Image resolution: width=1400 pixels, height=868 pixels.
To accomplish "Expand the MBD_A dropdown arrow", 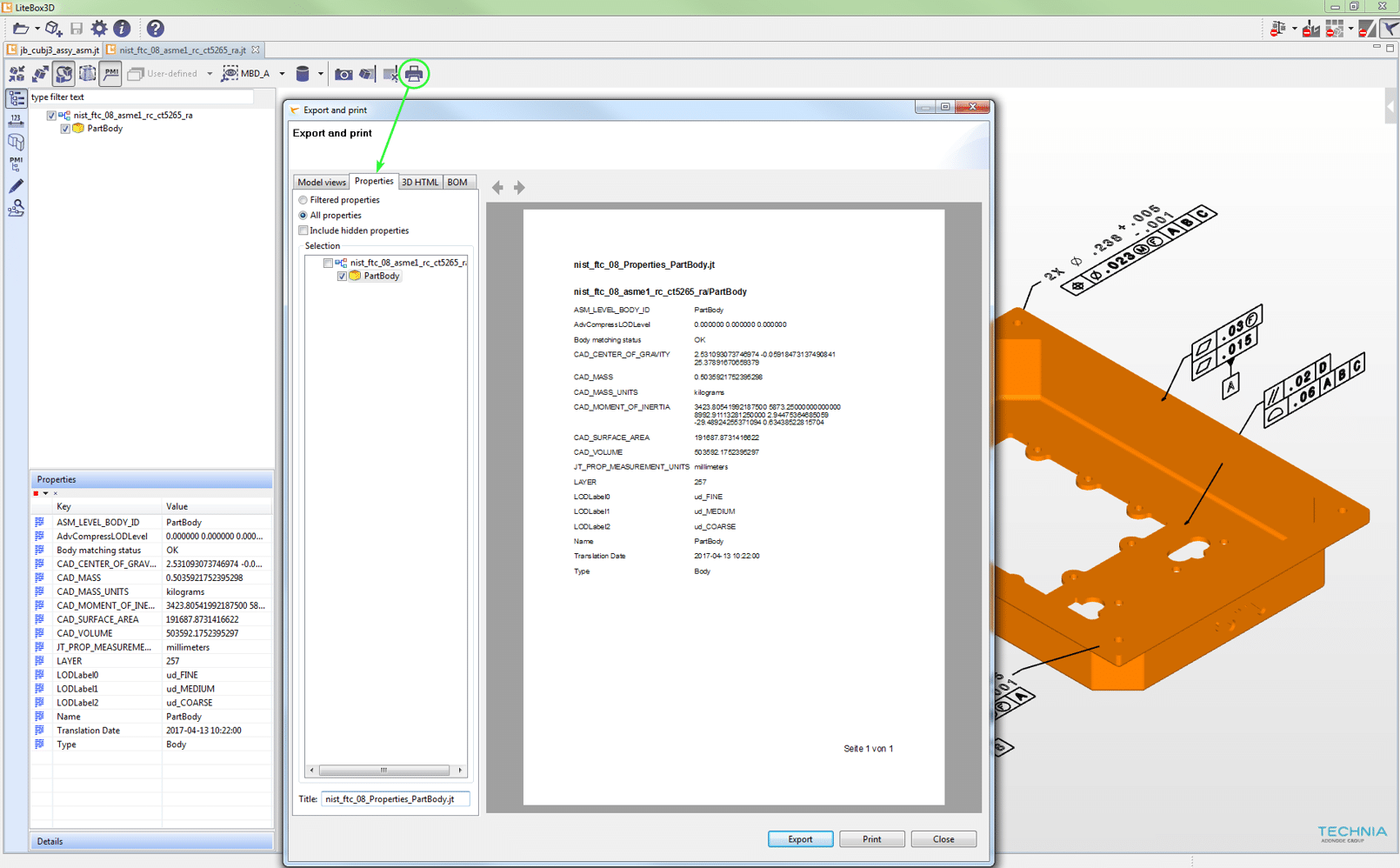I will tap(282, 74).
